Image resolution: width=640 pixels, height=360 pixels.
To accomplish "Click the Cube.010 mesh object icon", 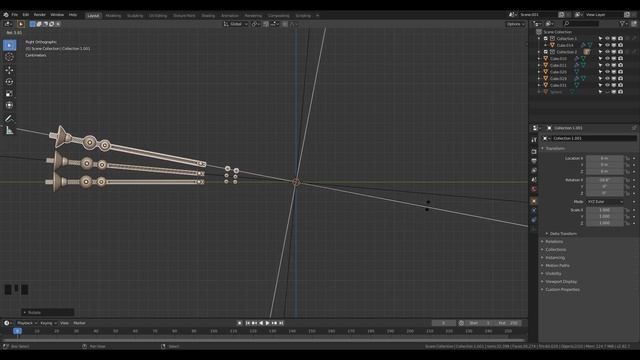I will (546, 59).
